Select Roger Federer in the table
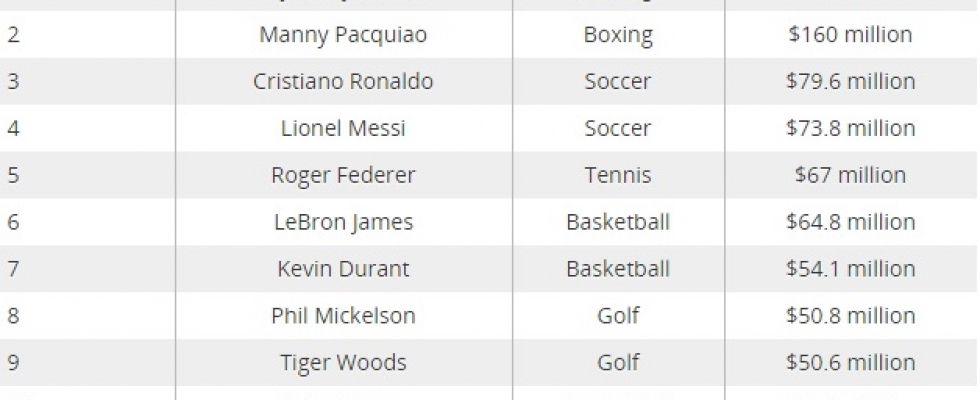This screenshot has height=400, width=980. [x=343, y=176]
